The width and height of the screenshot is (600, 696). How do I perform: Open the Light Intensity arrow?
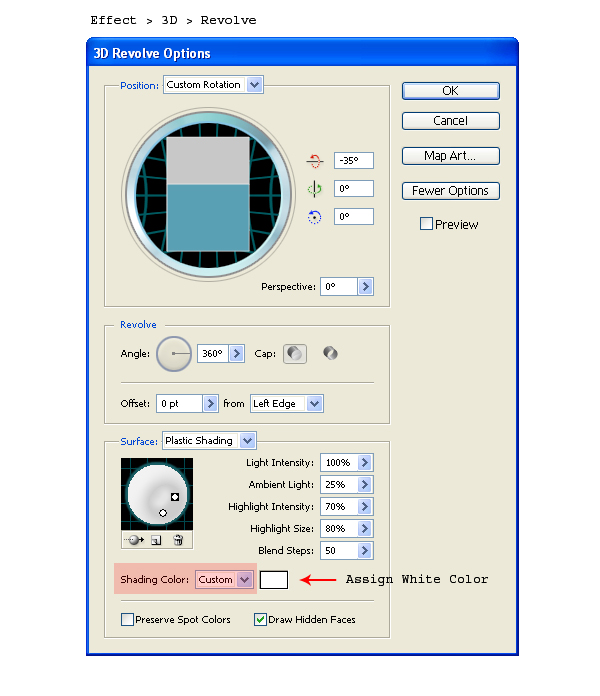(365, 463)
